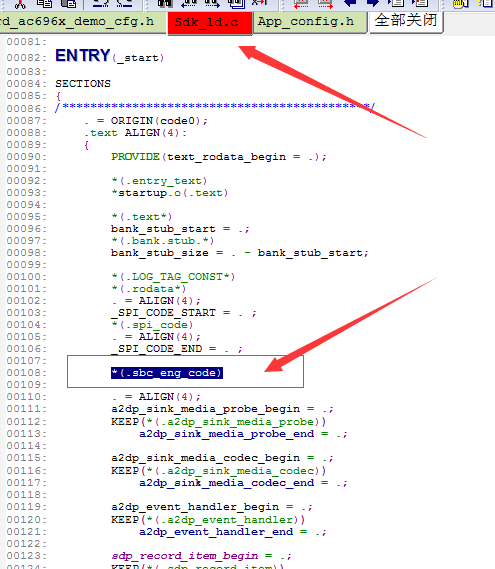Click the *startup.o(.text) line
Image resolution: width=495 pixels, height=569 pixels.
tap(170, 193)
